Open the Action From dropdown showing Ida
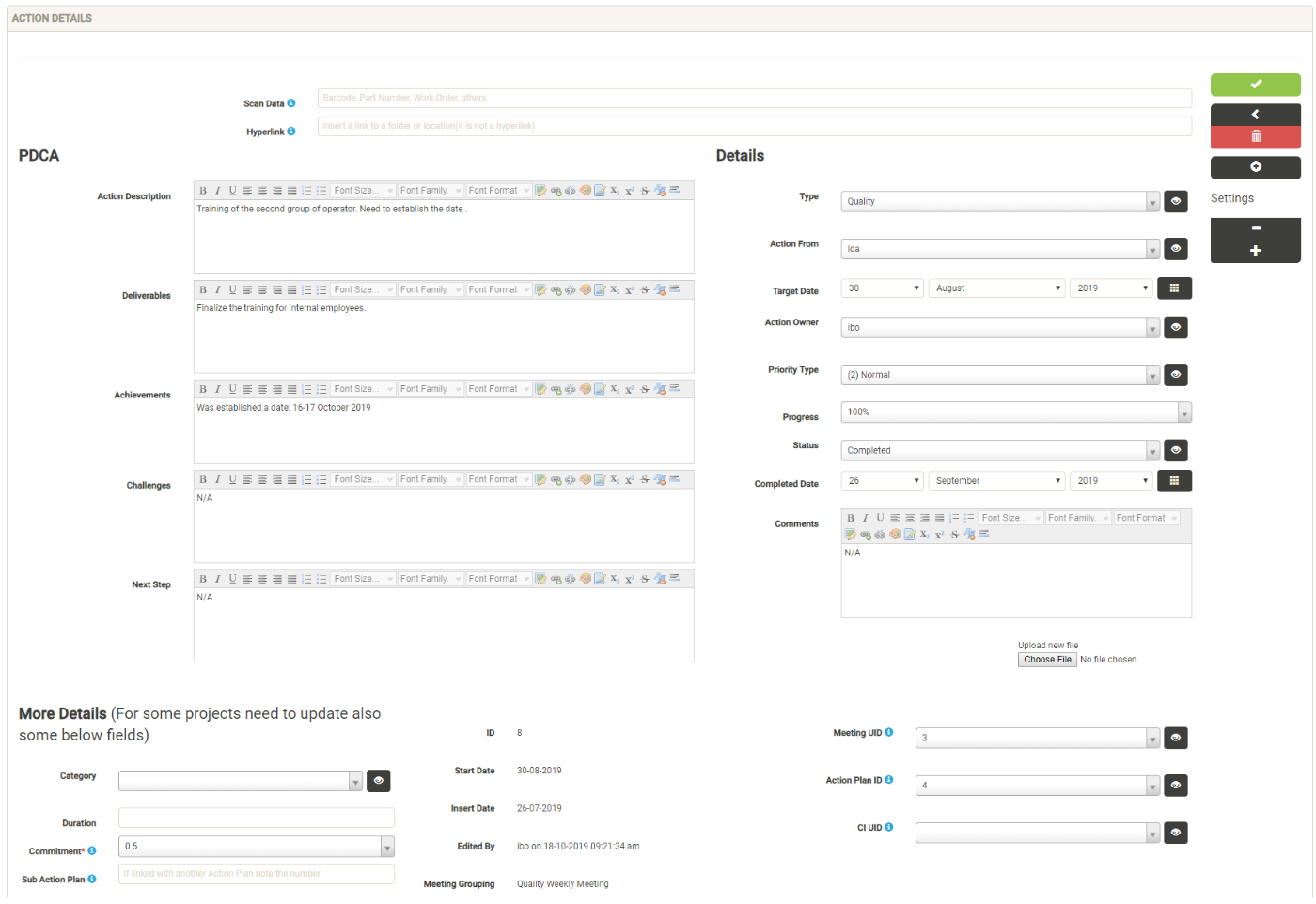 pos(1000,249)
